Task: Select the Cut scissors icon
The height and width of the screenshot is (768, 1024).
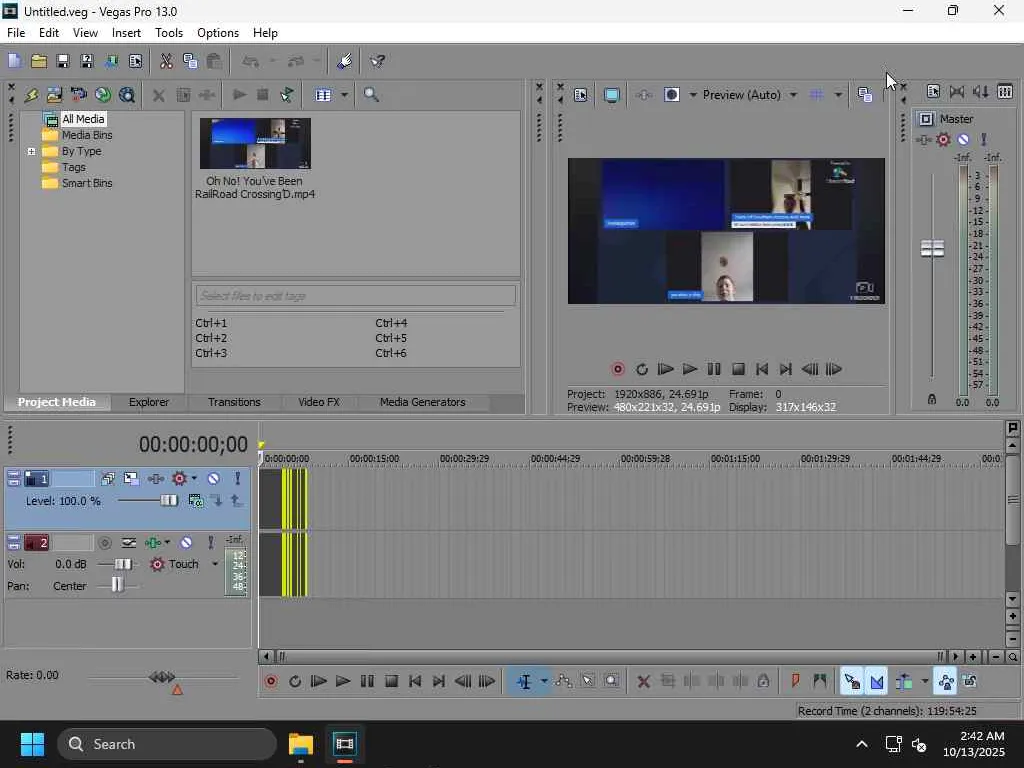Action: click(x=166, y=61)
